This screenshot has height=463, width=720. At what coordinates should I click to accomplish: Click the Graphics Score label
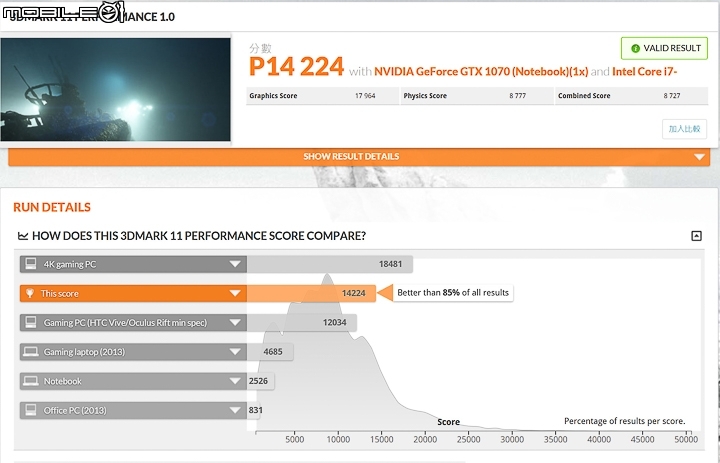(273, 96)
